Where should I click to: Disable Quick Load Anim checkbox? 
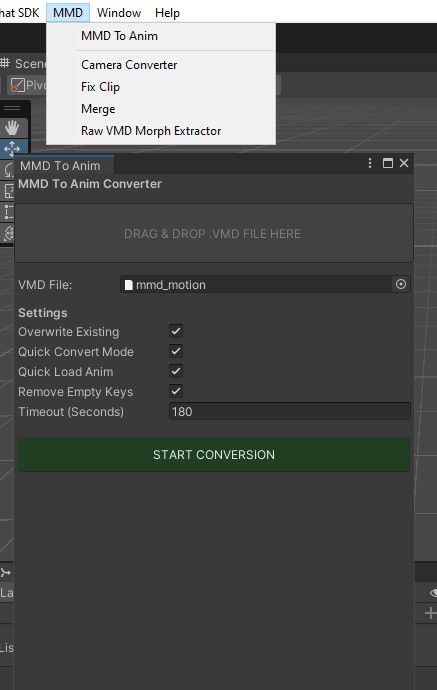tap(176, 371)
